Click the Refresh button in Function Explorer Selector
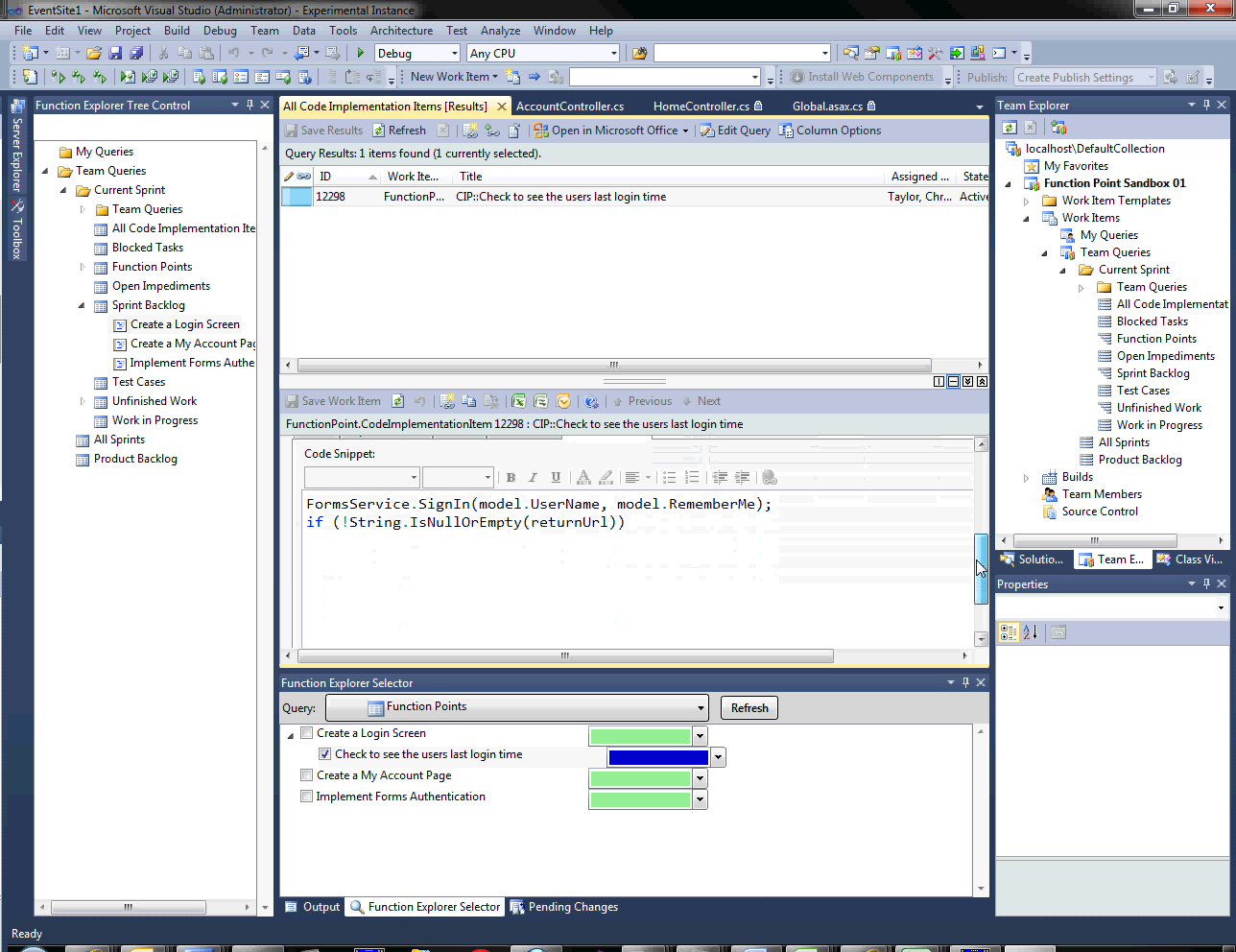1236x952 pixels. click(749, 707)
